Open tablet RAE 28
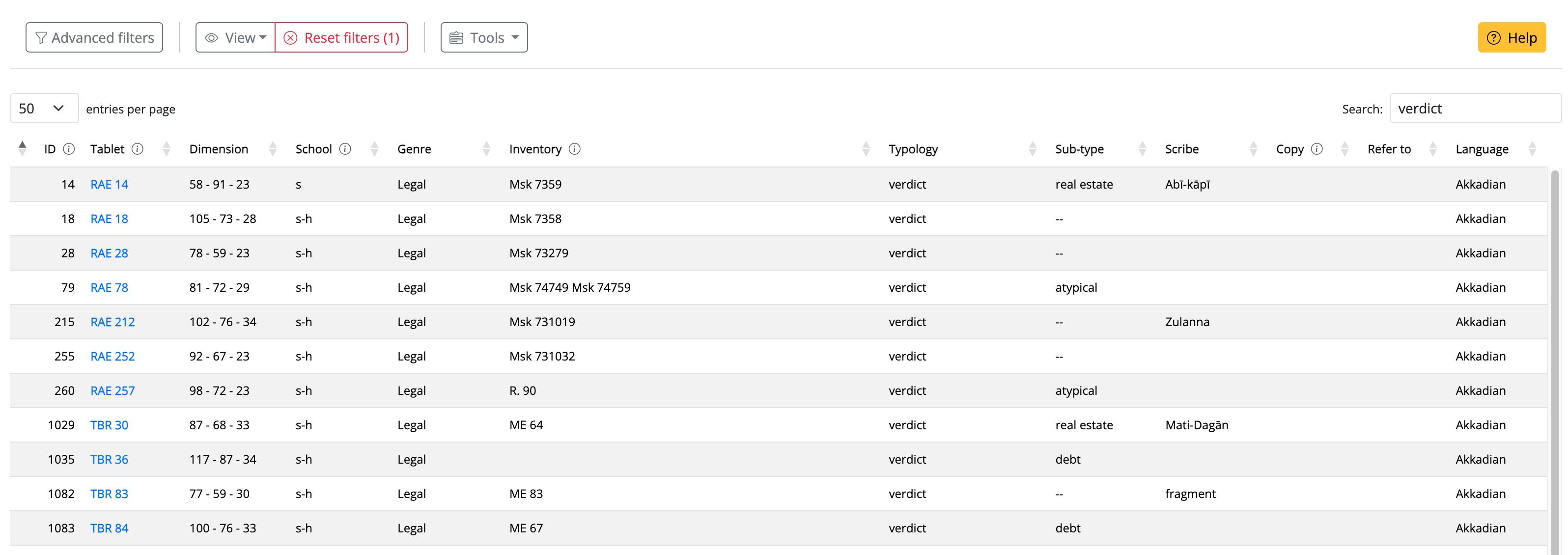 [110, 253]
